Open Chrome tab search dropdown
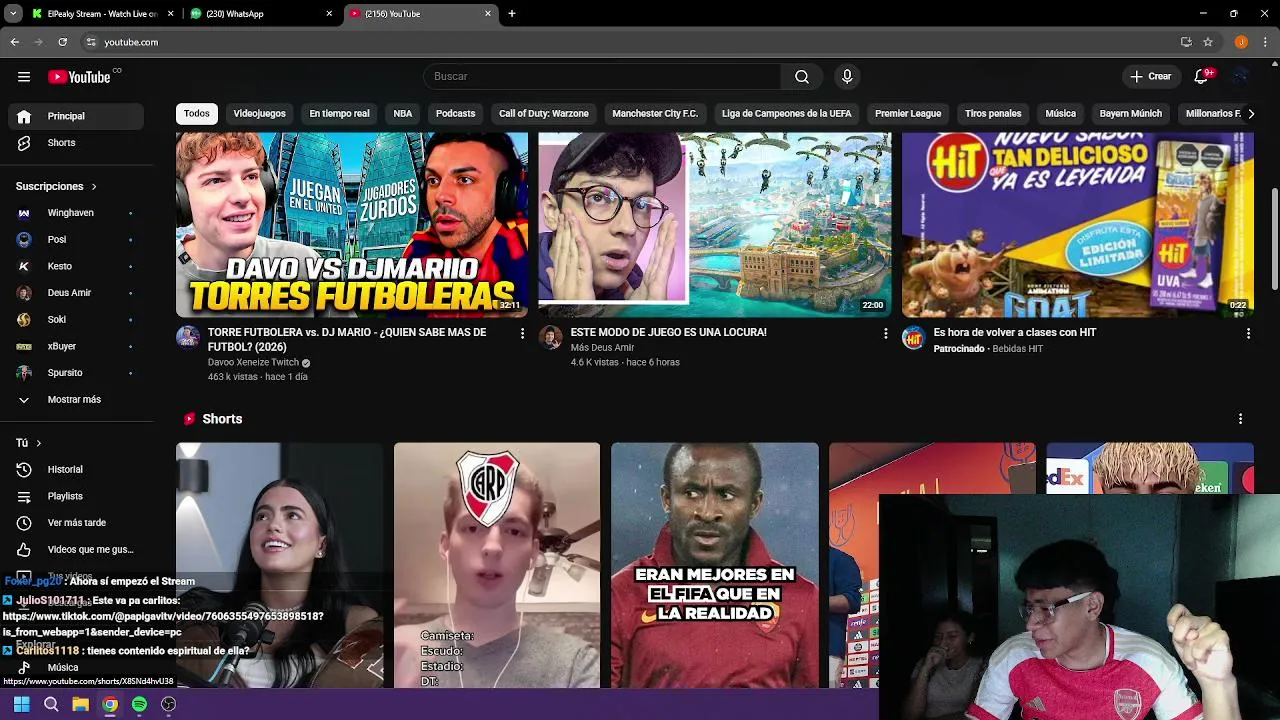Image resolution: width=1280 pixels, height=720 pixels. point(13,14)
